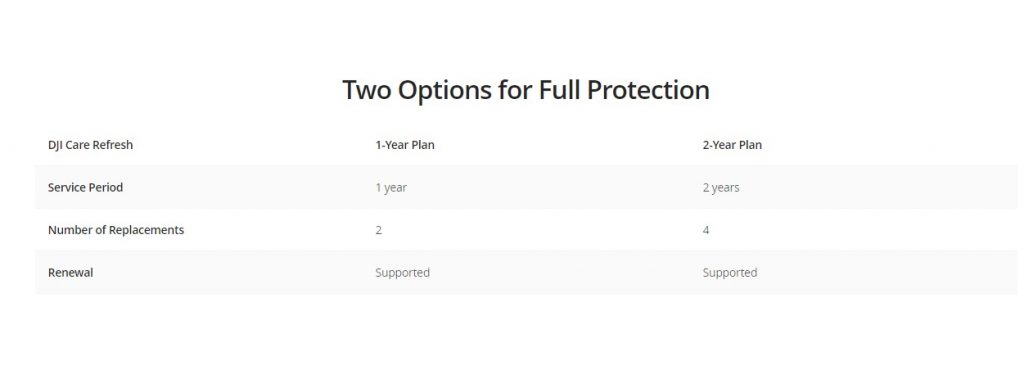
Task: Select the 'DJI Care Refresh' header cell
Action: (90, 145)
